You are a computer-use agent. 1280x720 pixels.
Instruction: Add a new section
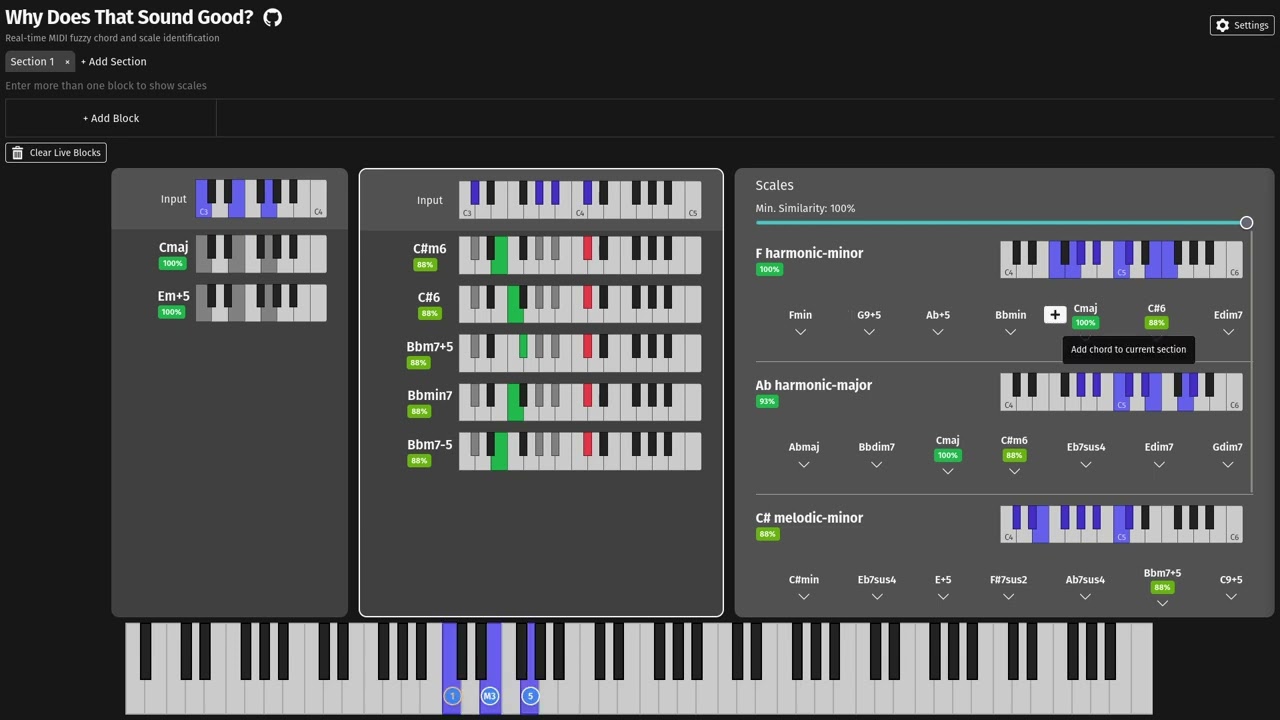coord(113,62)
